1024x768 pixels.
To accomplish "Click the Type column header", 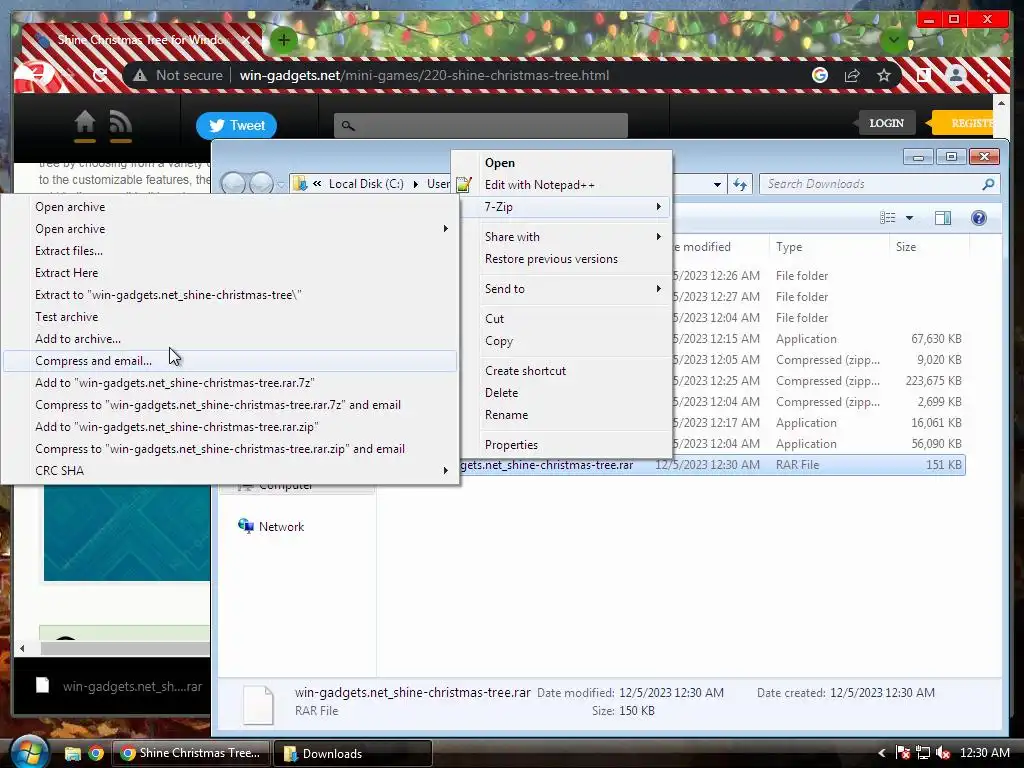I will tap(828, 247).
